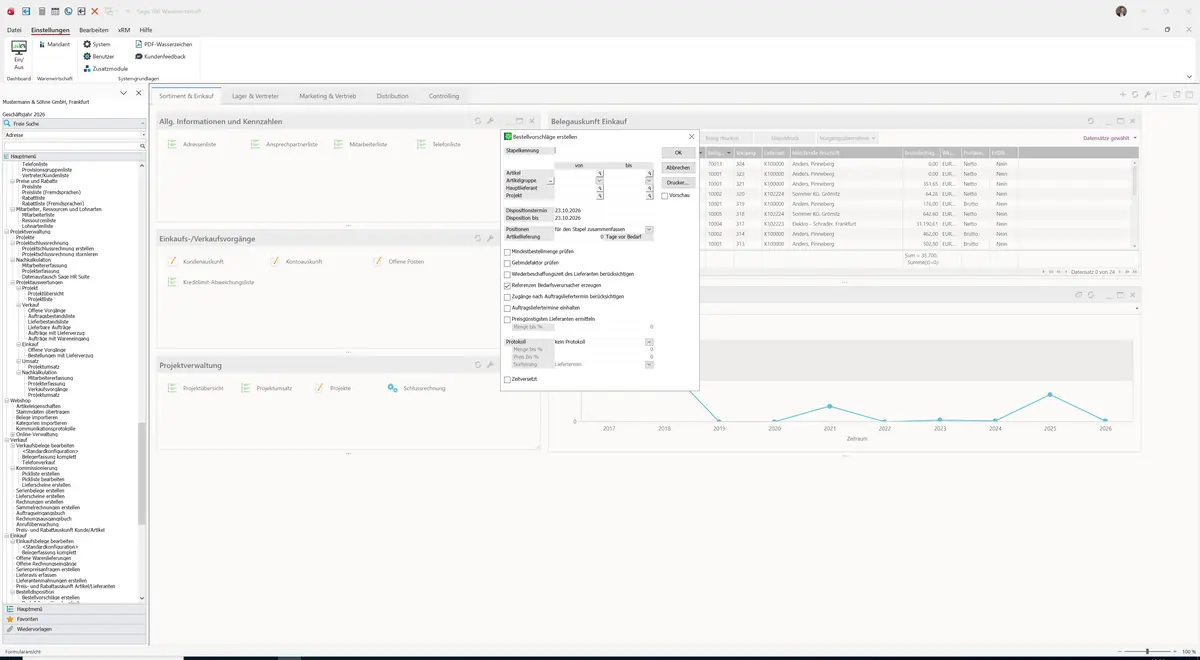The width and height of the screenshot is (1200, 660).
Task: Open the Artikelgruppe bis dropdown
Action: pyautogui.click(x=649, y=181)
